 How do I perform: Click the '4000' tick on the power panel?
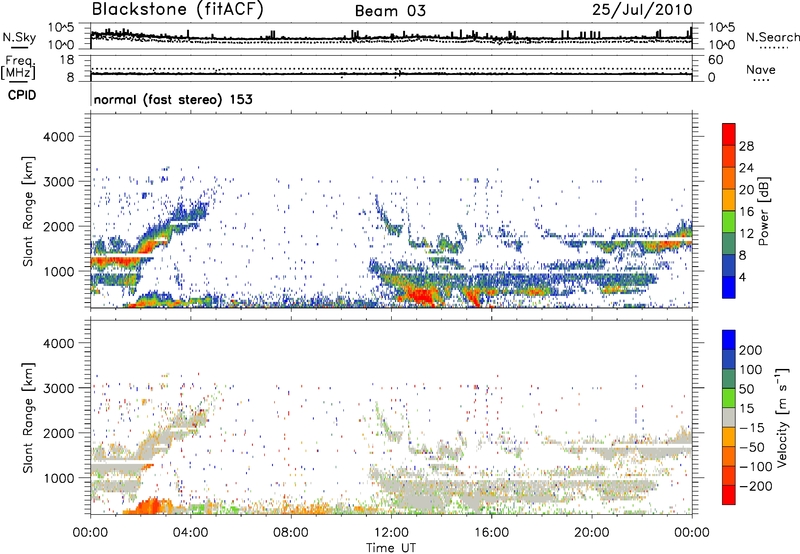coord(59,137)
